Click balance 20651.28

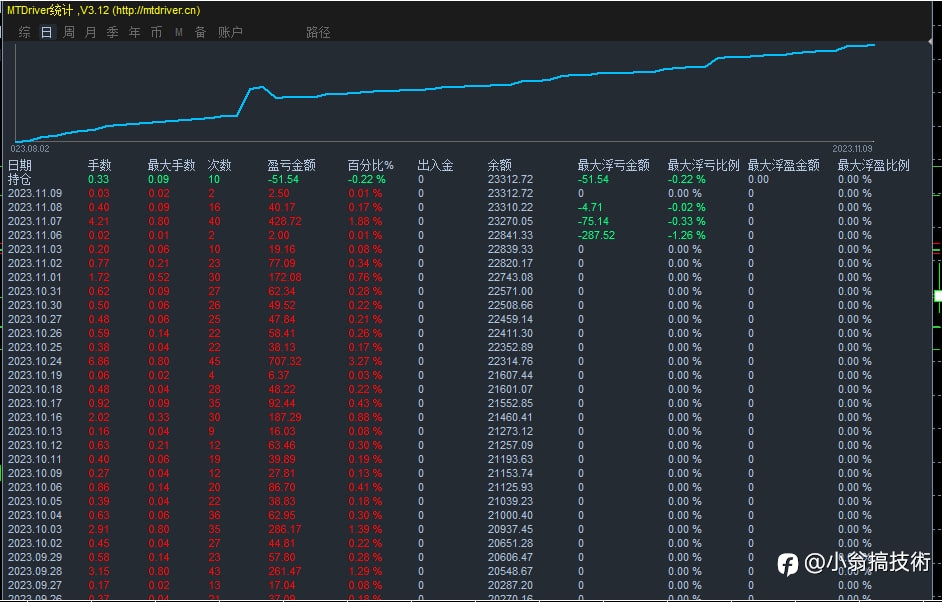510,543
